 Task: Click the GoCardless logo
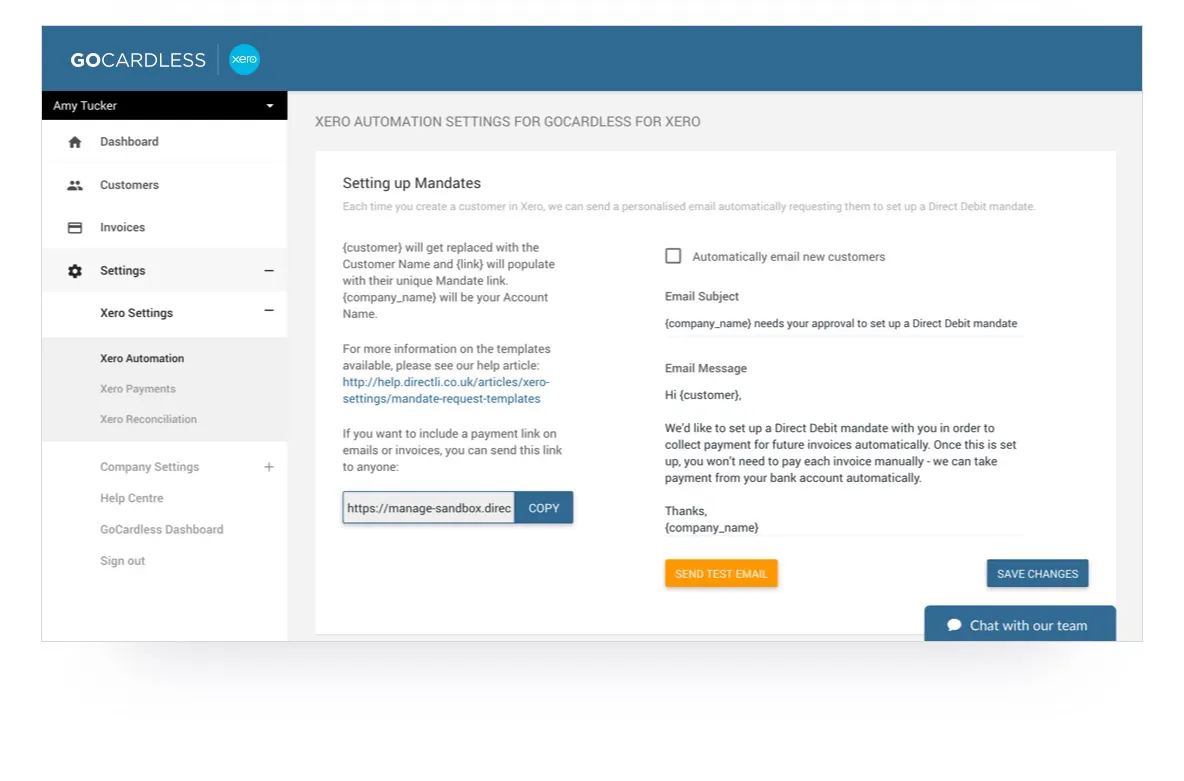tap(138, 60)
